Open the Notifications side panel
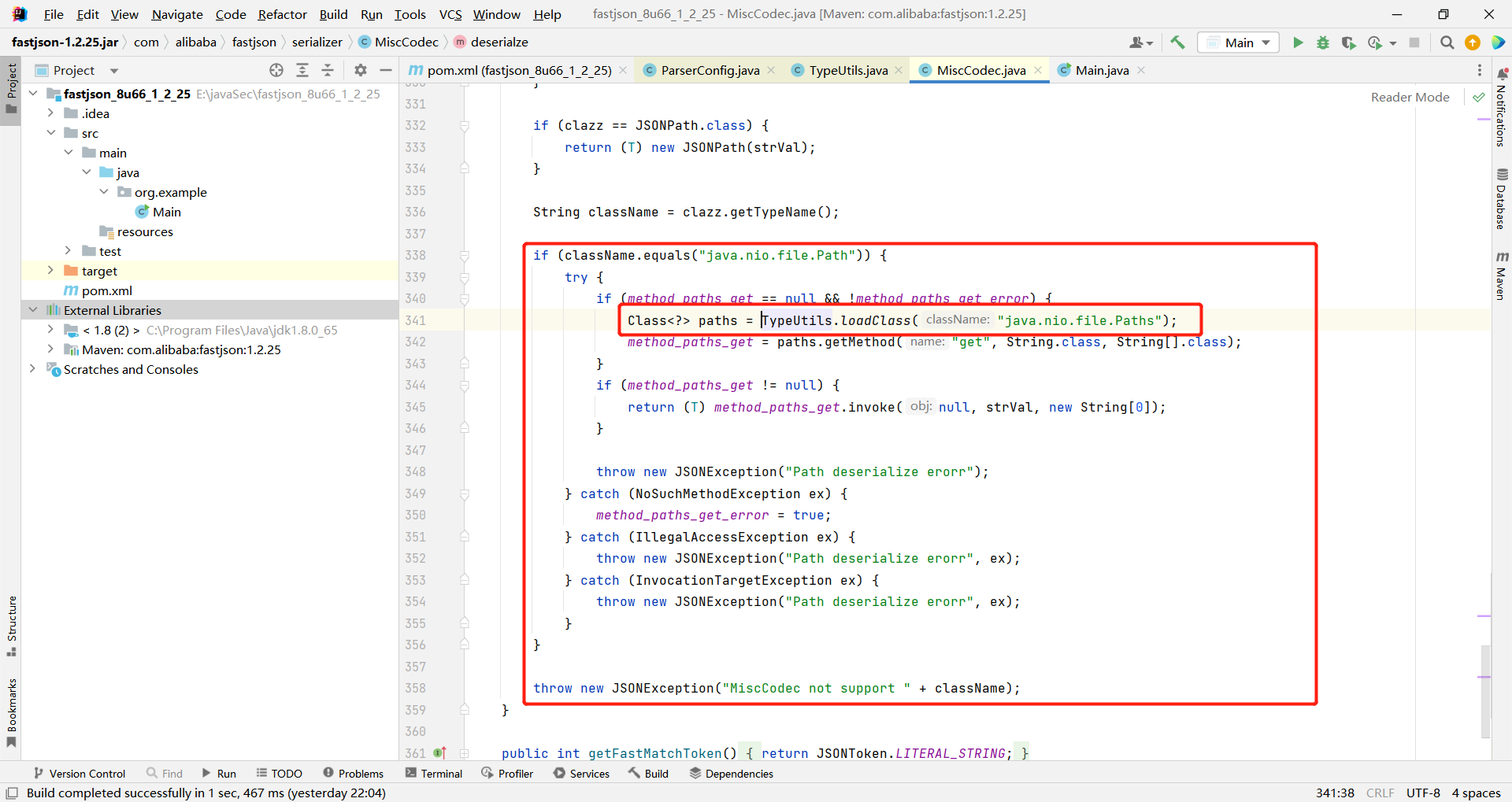 (1501, 107)
